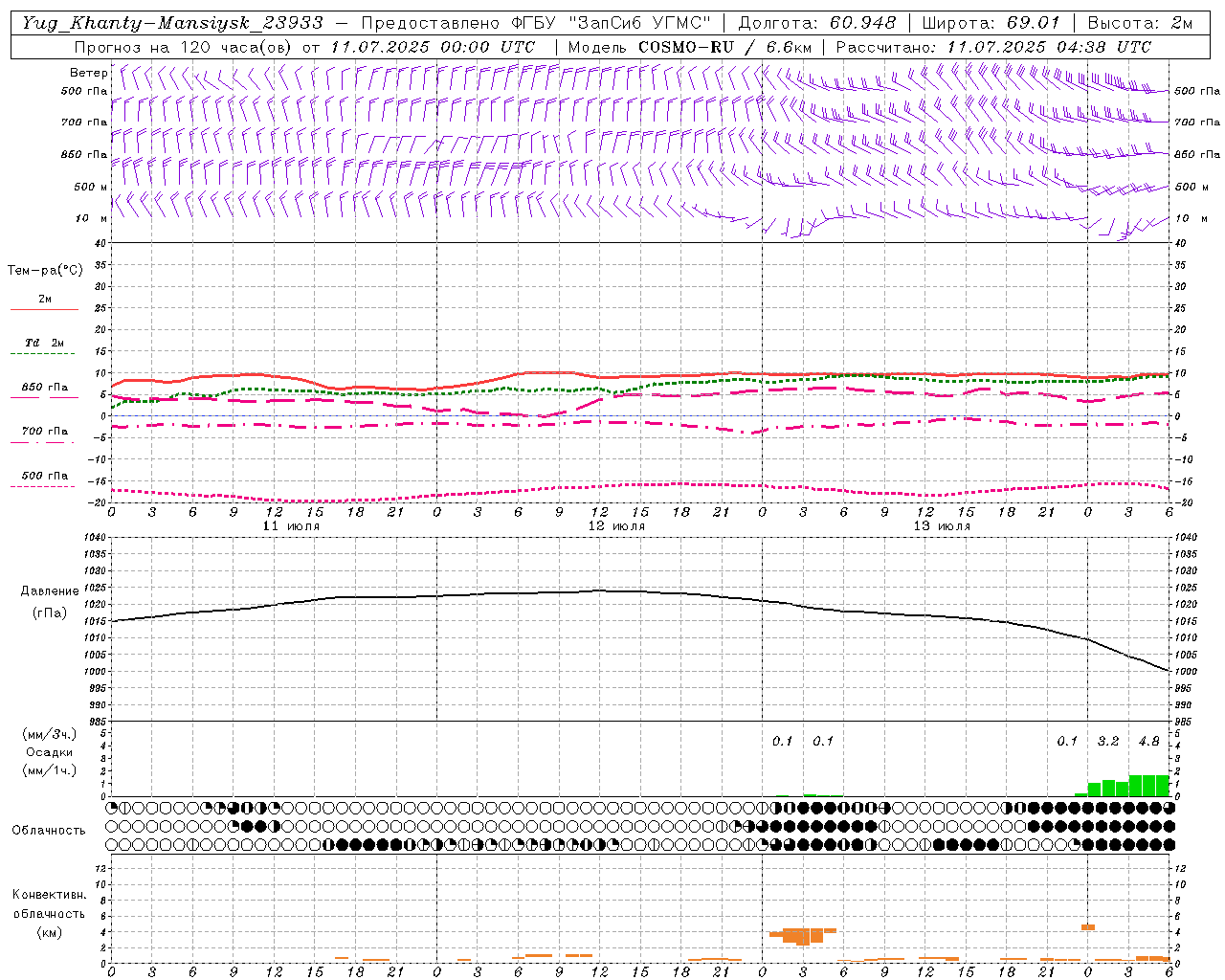Click the 10 м wind level label on left

tap(91, 218)
